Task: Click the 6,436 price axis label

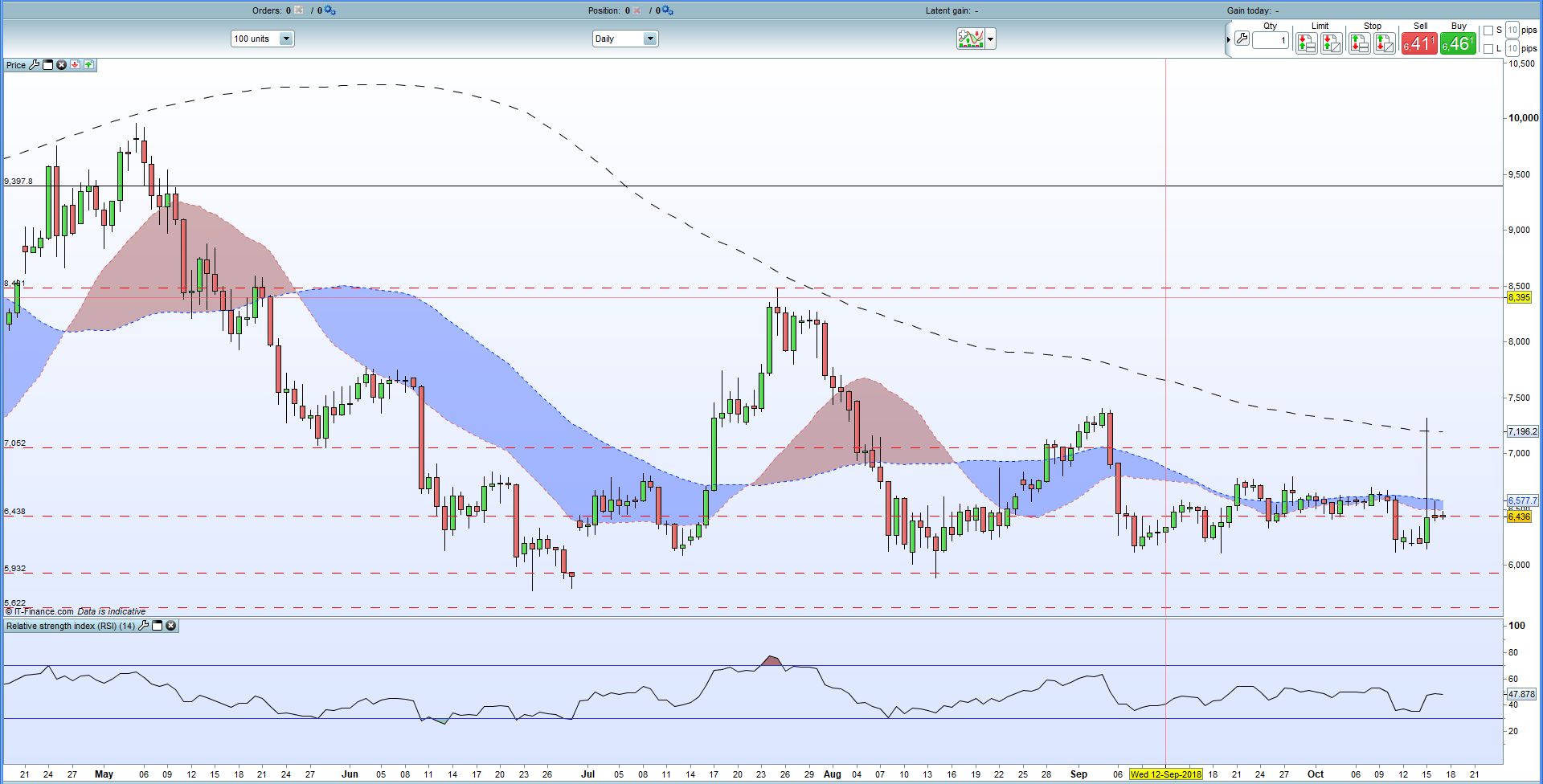Action: [x=1519, y=517]
